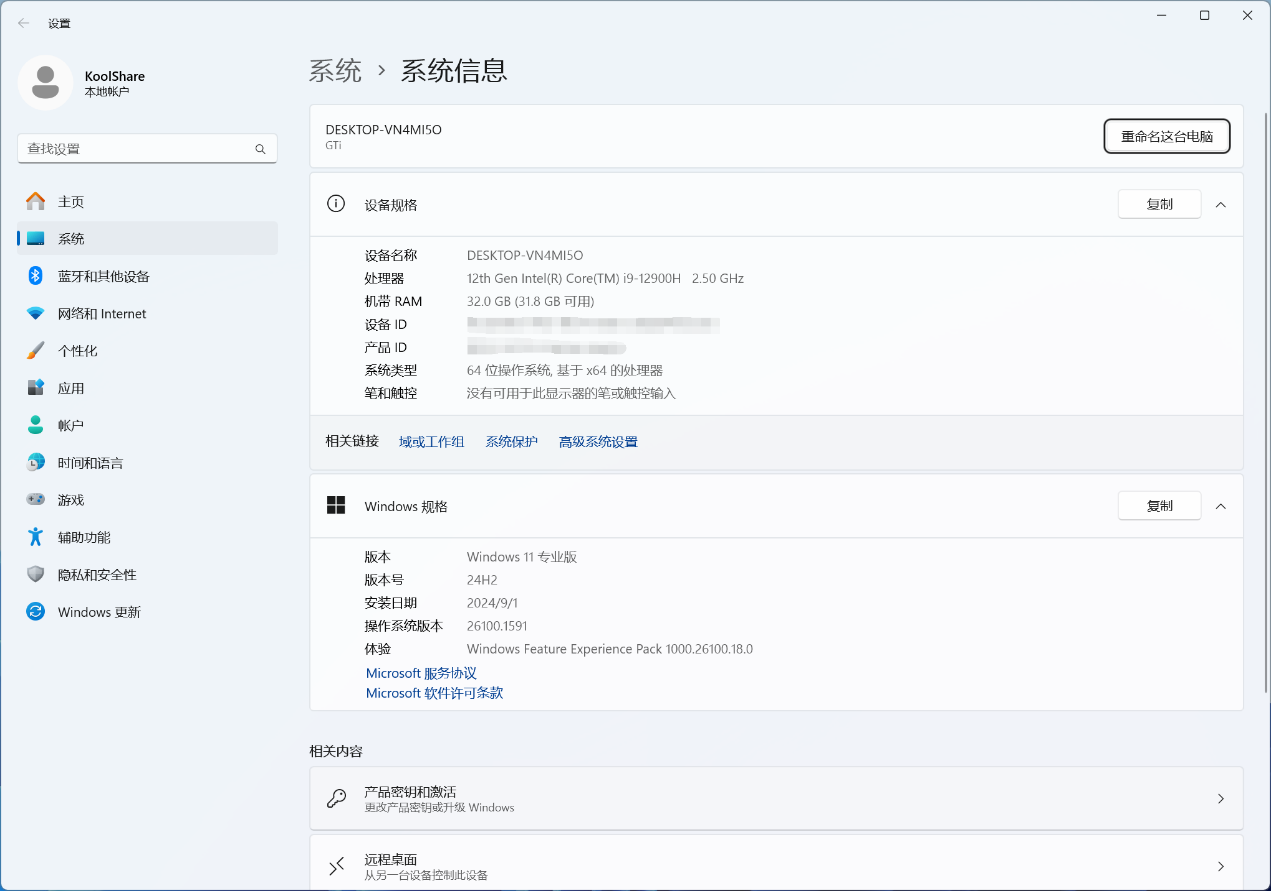Open Bluetooth settings via its sidebar icon
1271x891 pixels.
[x=36, y=276]
